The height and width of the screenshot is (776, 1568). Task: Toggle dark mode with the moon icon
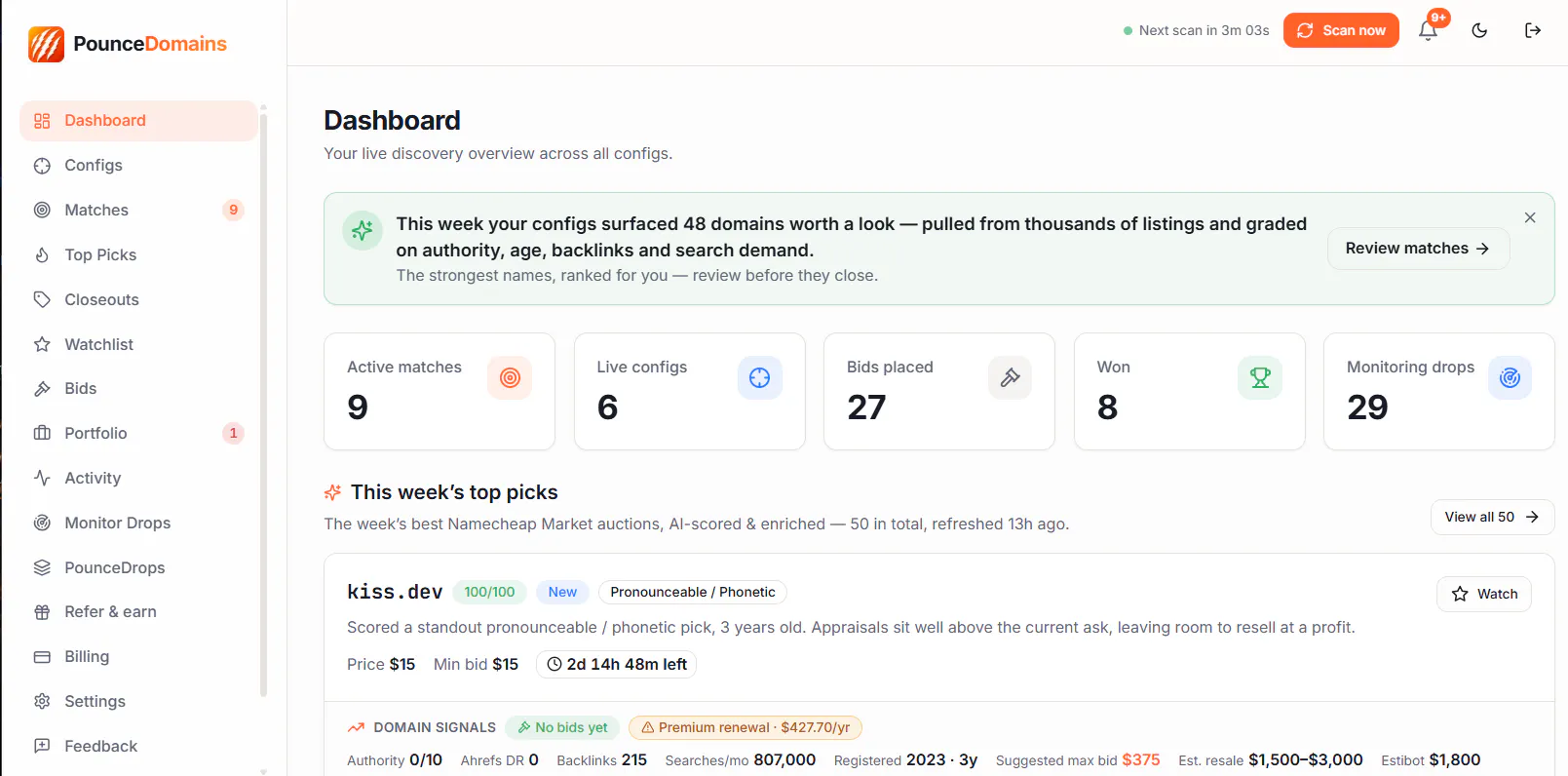[x=1479, y=30]
